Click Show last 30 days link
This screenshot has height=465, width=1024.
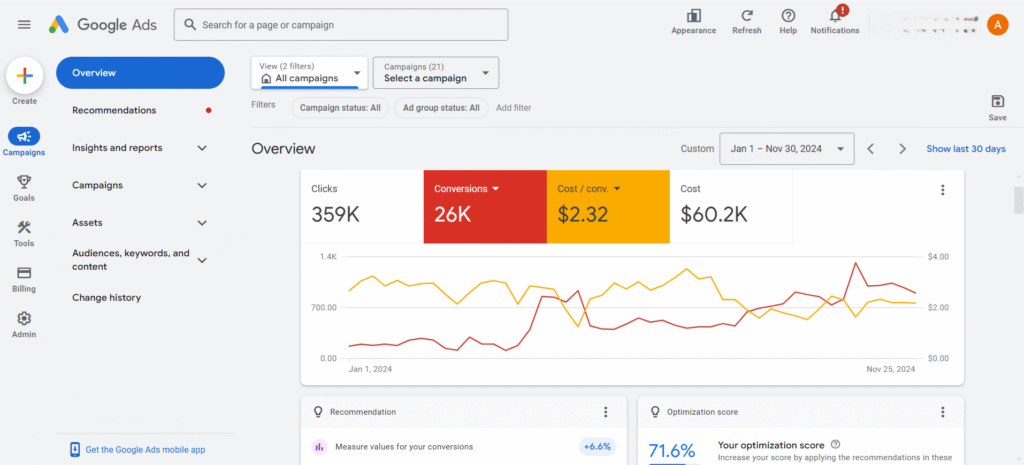click(x=966, y=149)
